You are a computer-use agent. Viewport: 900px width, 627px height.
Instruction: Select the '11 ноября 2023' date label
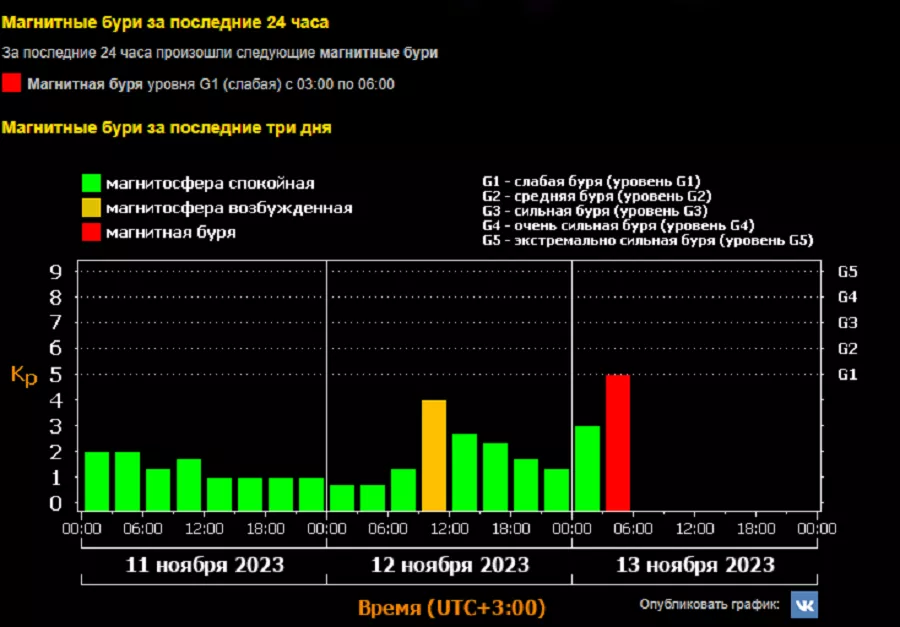click(x=204, y=565)
